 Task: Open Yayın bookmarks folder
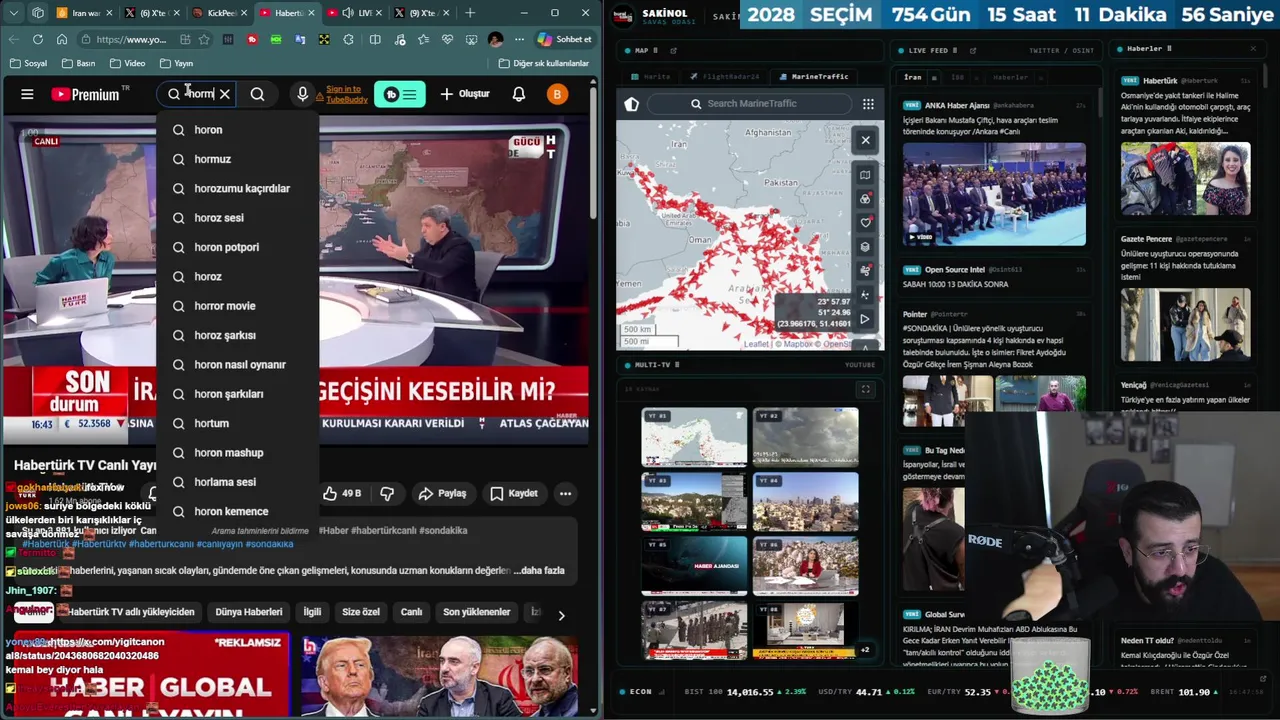point(176,63)
